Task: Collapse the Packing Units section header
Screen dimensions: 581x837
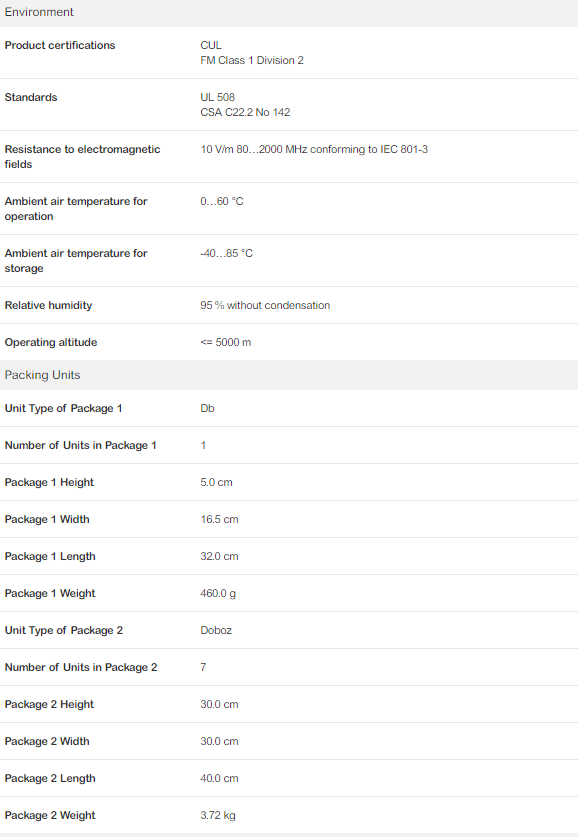Action: pyautogui.click(x=289, y=375)
